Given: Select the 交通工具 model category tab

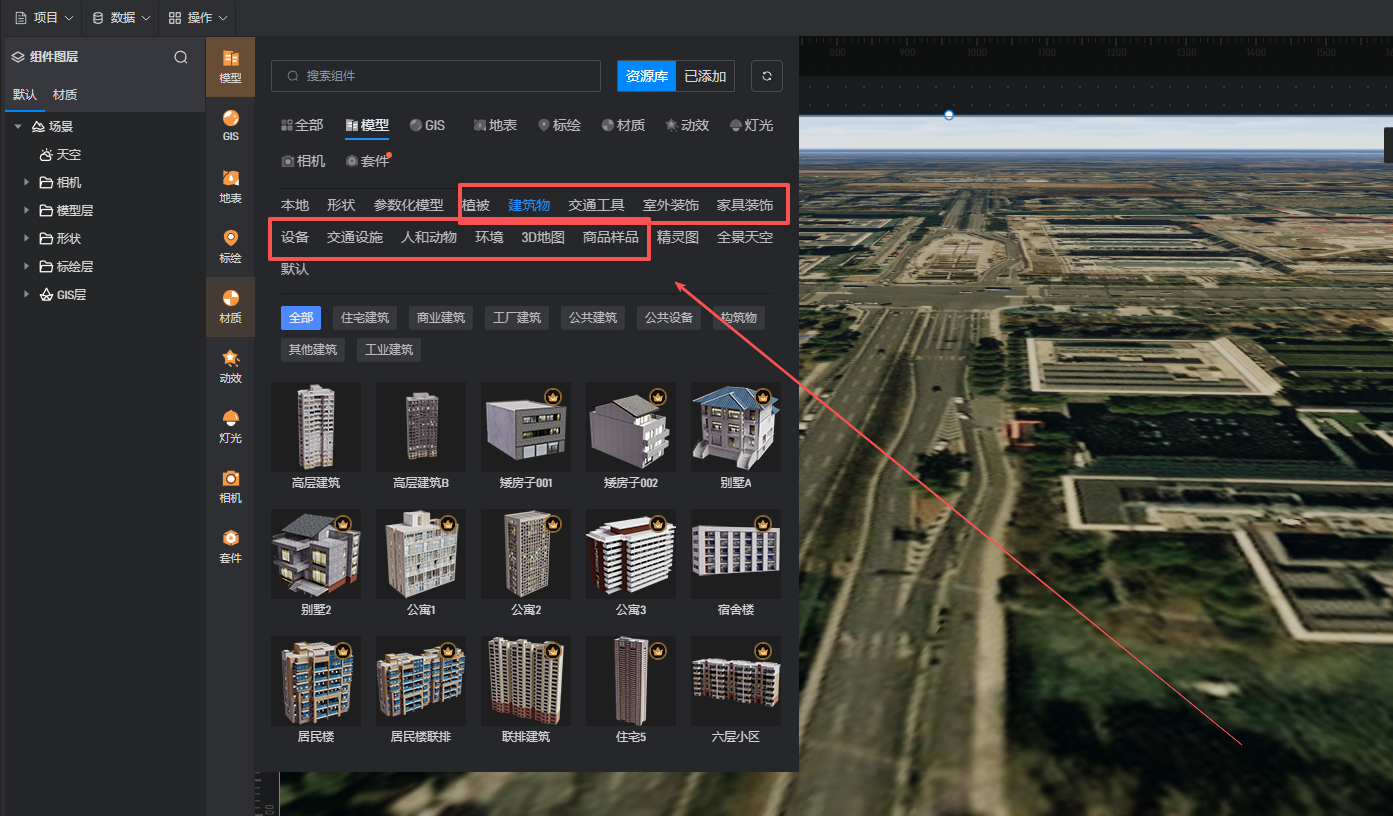Looking at the screenshot, I should [x=596, y=205].
